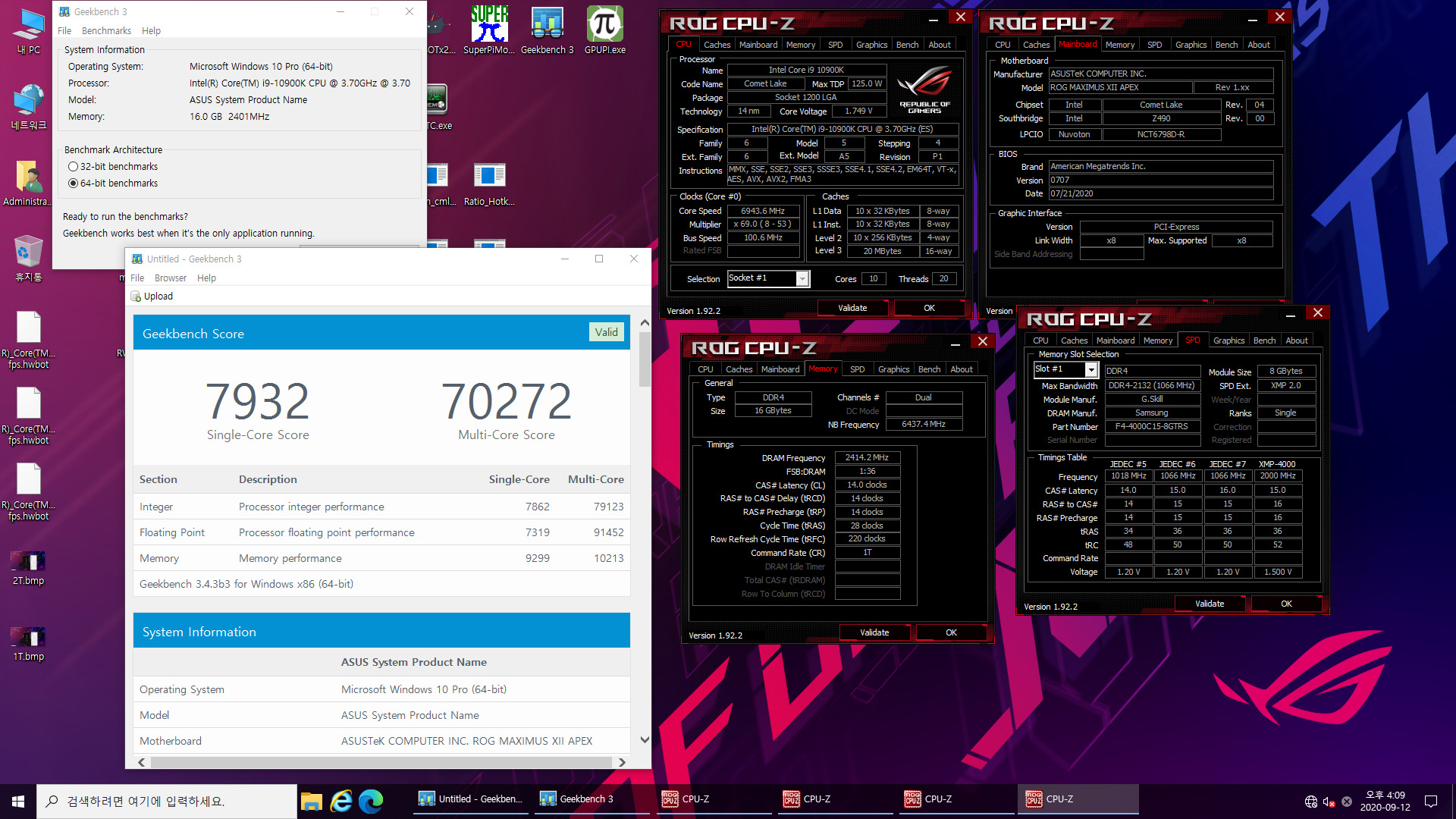This screenshot has width=1456, height=819.
Task: Click the BIOS Version 0707 field
Action: [x=1160, y=180]
